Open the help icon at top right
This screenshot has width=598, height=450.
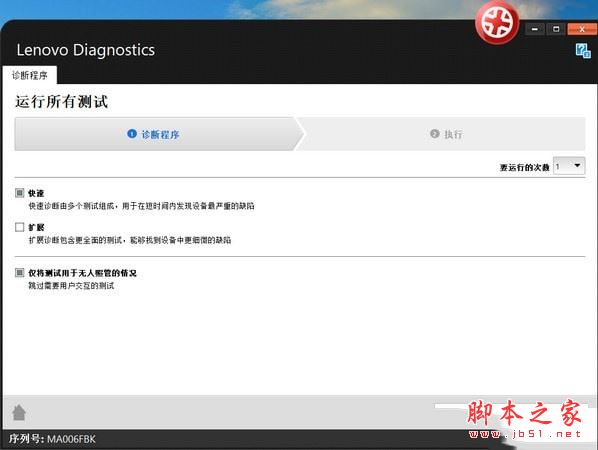pos(583,51)
